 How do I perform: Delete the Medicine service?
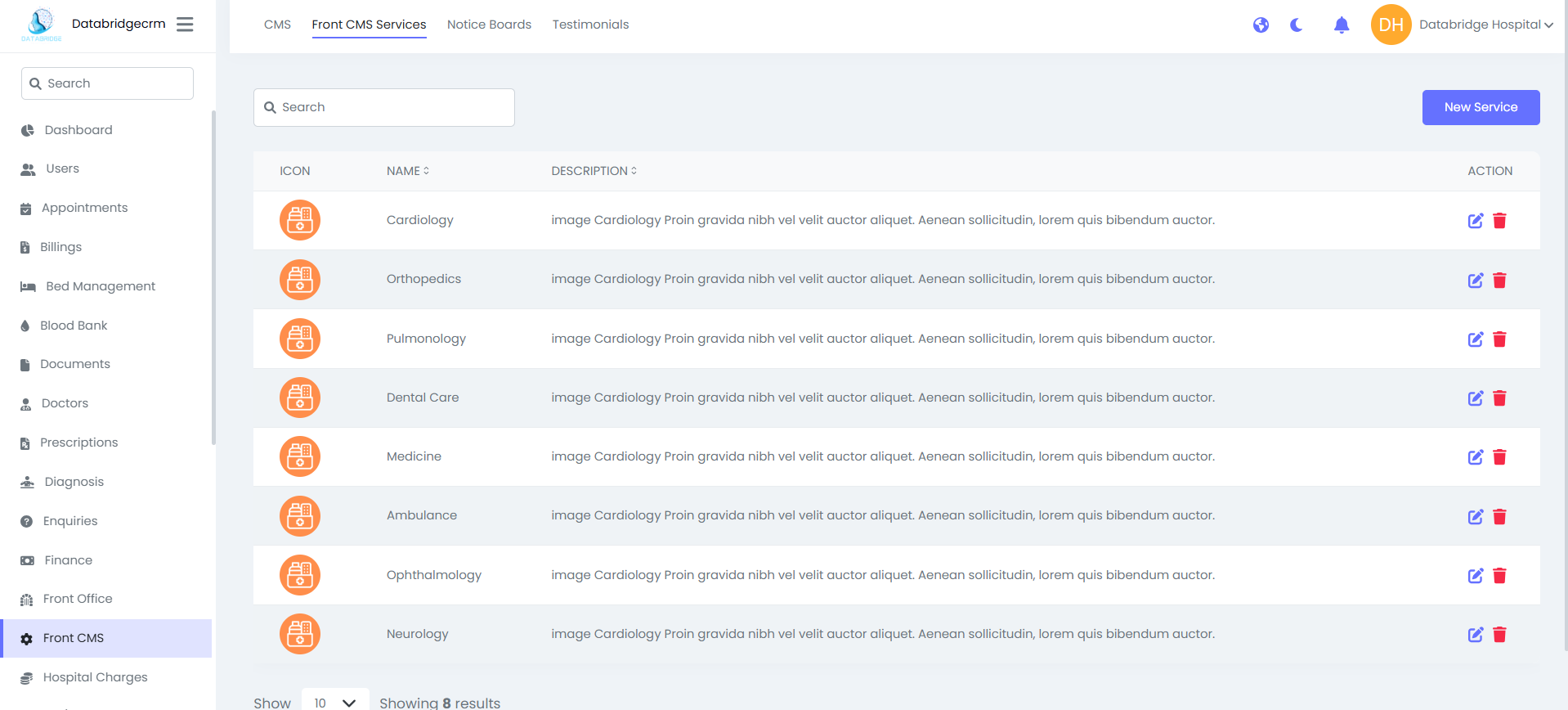click(x=1499, y=457)
